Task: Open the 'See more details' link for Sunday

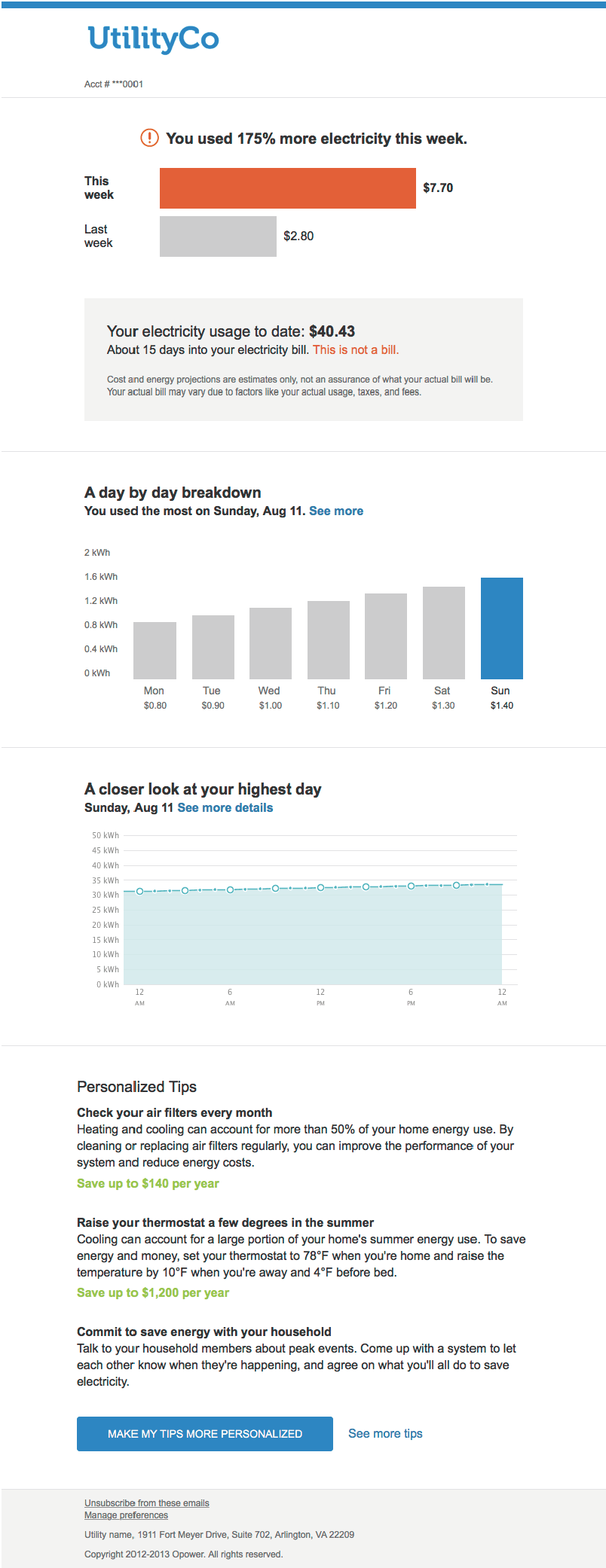Action: pyautogui.click(x=224, y=807)
